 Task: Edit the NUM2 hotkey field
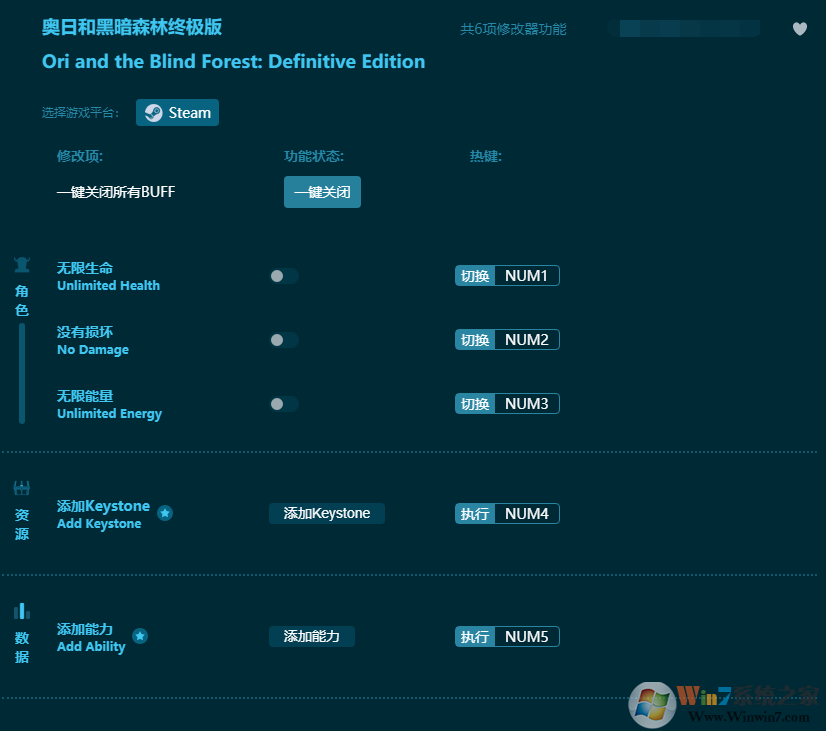526,340
